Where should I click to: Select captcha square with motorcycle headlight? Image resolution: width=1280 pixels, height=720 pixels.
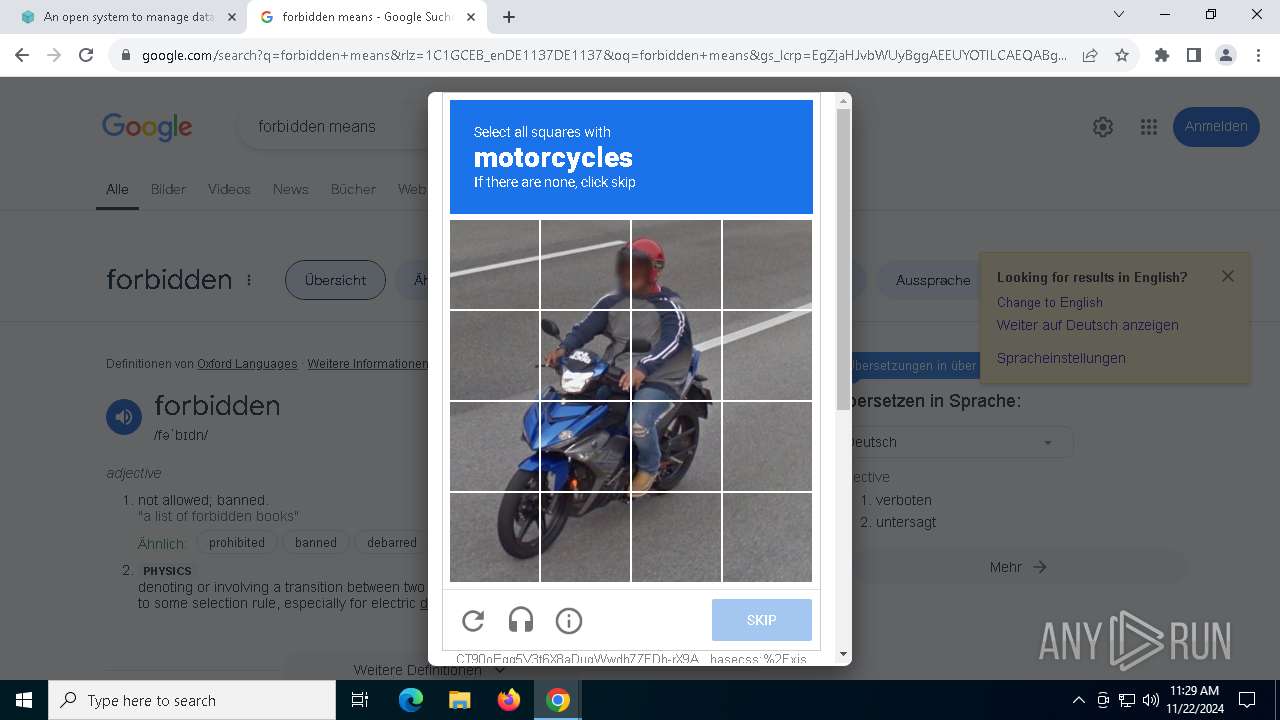pyautogui.click(x=585, y=355)
